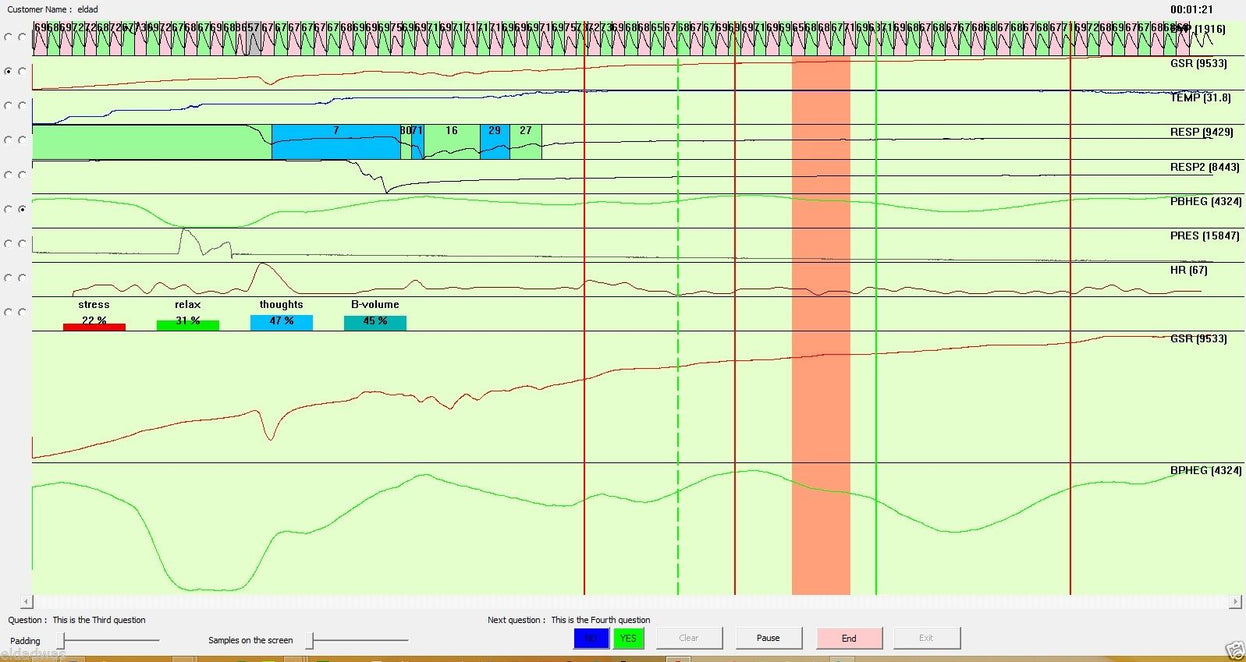The width and height of the screenshot is (1246, 662).
Task: Click the text 'This is the Fourth question'
Action: [x=600, y=620]
